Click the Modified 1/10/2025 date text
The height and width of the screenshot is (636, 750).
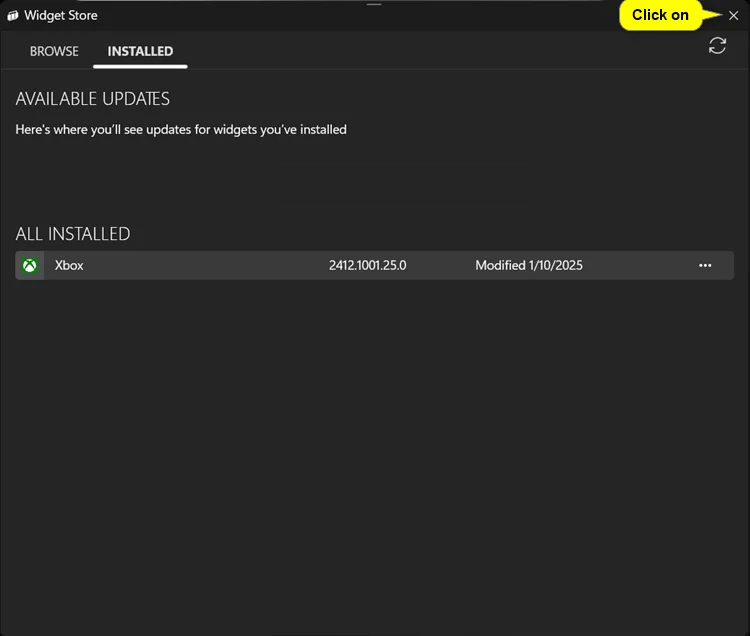tap(528, 265)
